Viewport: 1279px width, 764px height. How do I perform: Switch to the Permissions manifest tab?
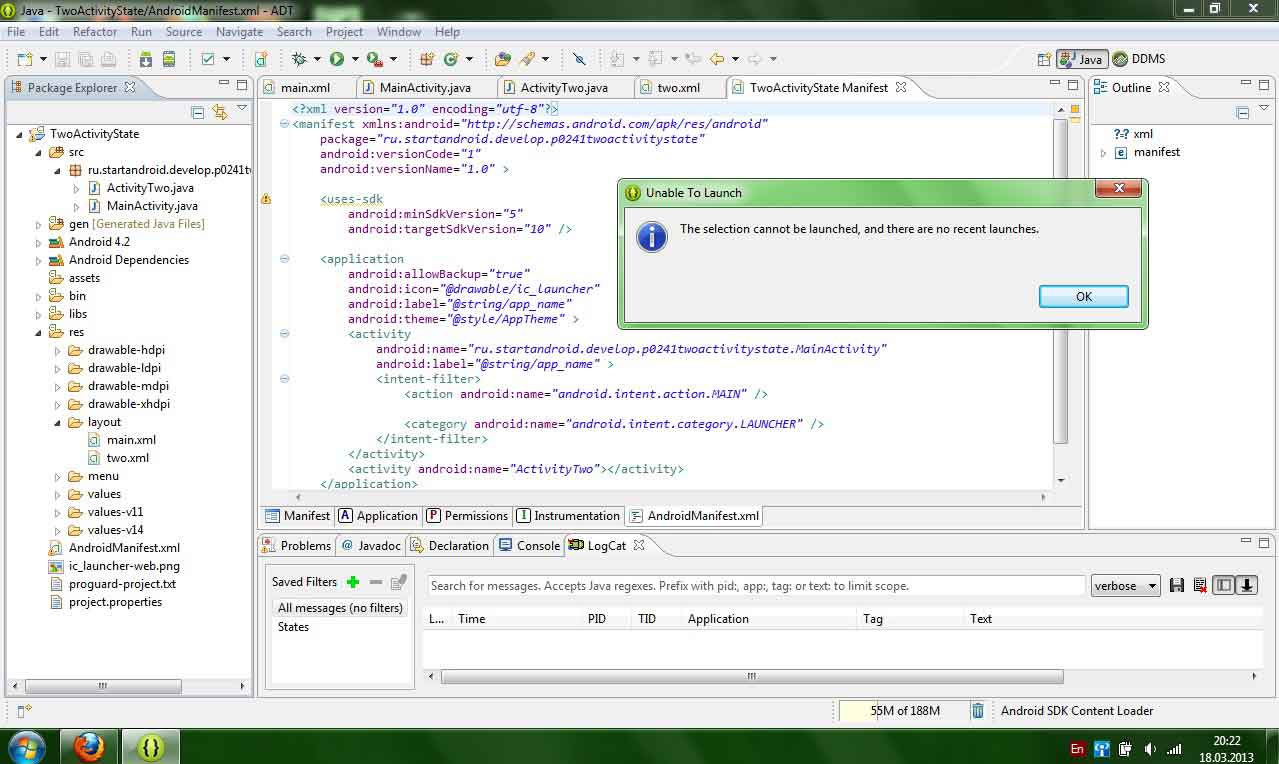point(467,516)
